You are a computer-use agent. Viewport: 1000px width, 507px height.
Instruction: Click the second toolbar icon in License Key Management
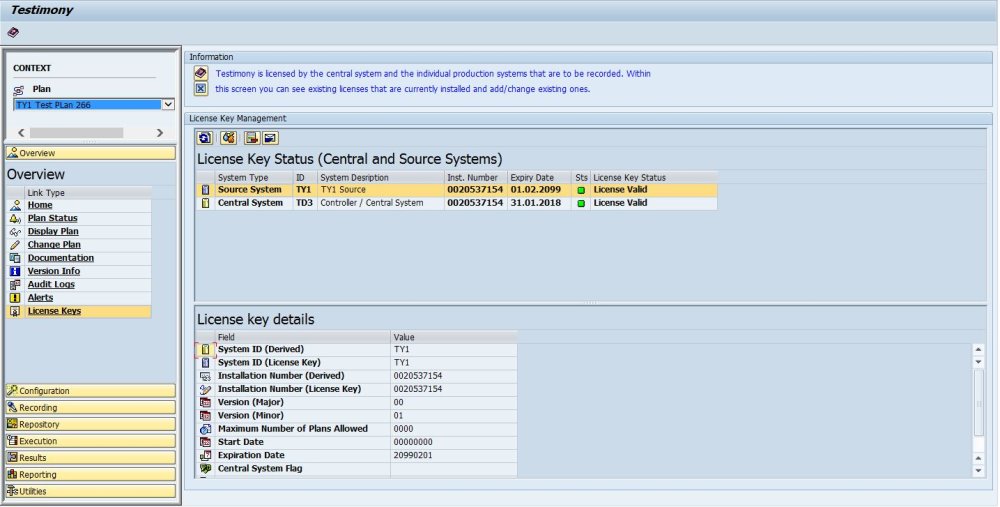tap(228, 138)
